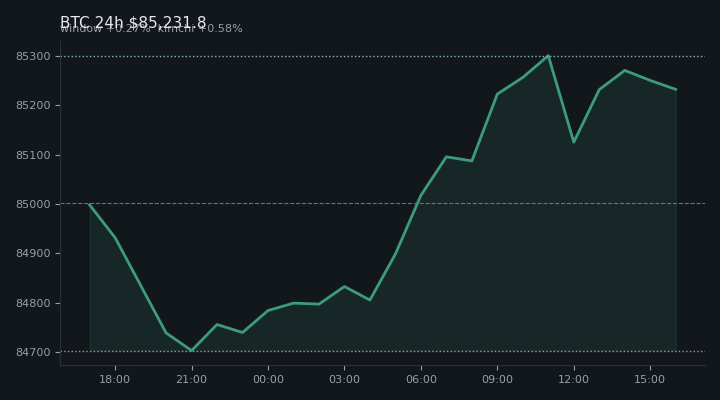
Task: Click the 21:00 time axis label
Action: tap(191, 379)
